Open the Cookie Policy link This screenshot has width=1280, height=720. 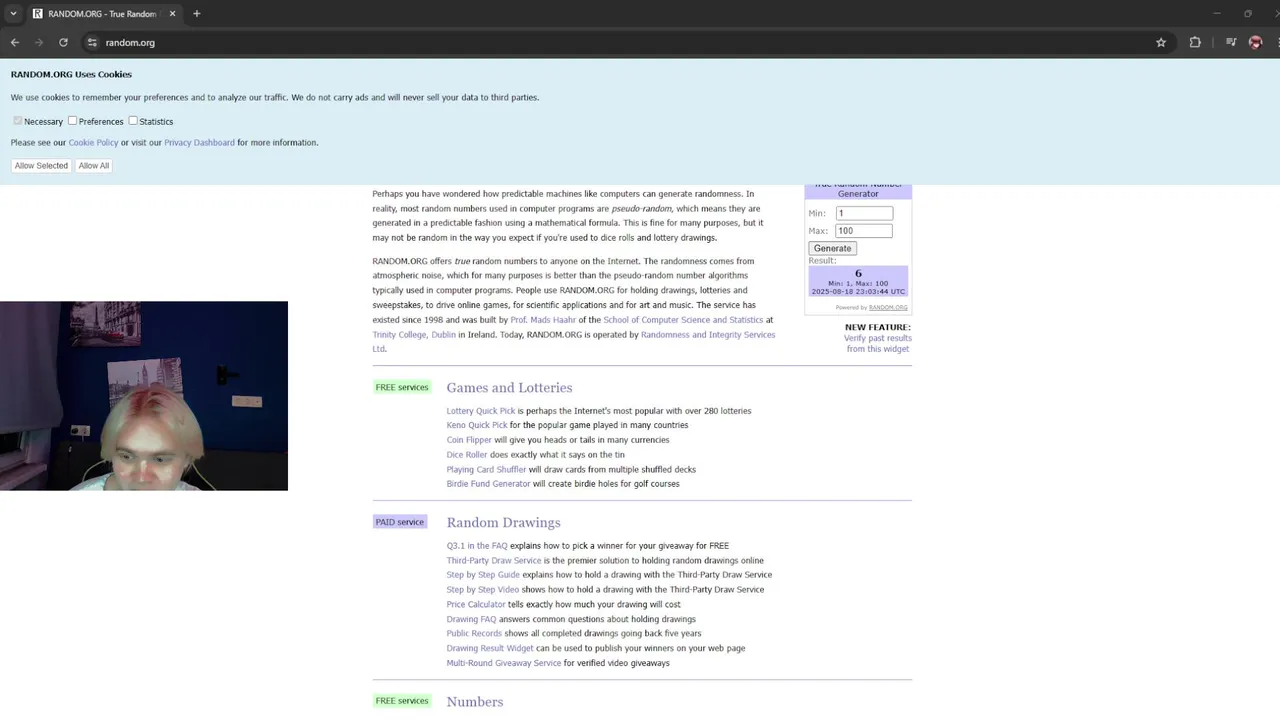click(93, 143)
